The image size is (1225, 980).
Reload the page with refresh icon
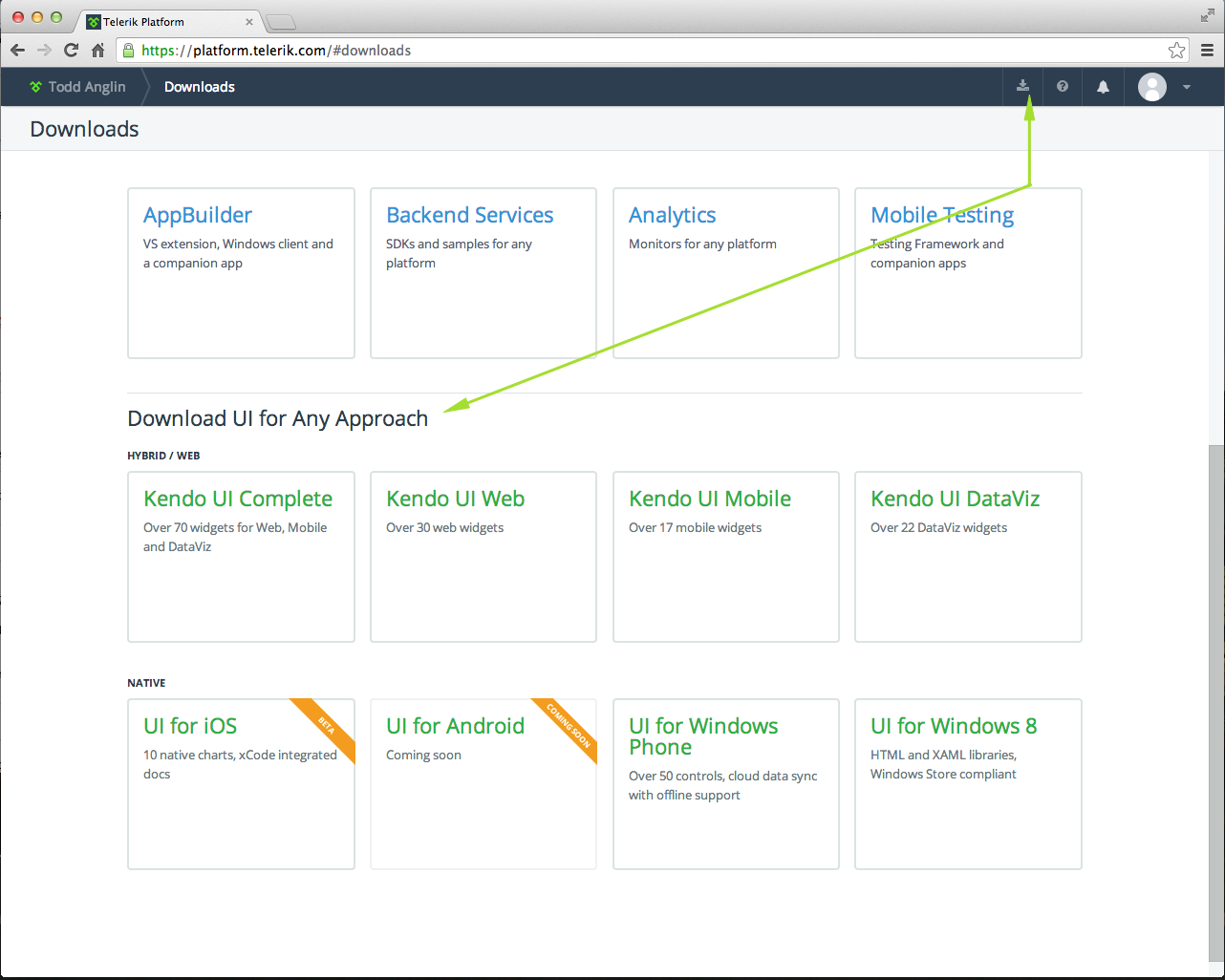point(71,50)
